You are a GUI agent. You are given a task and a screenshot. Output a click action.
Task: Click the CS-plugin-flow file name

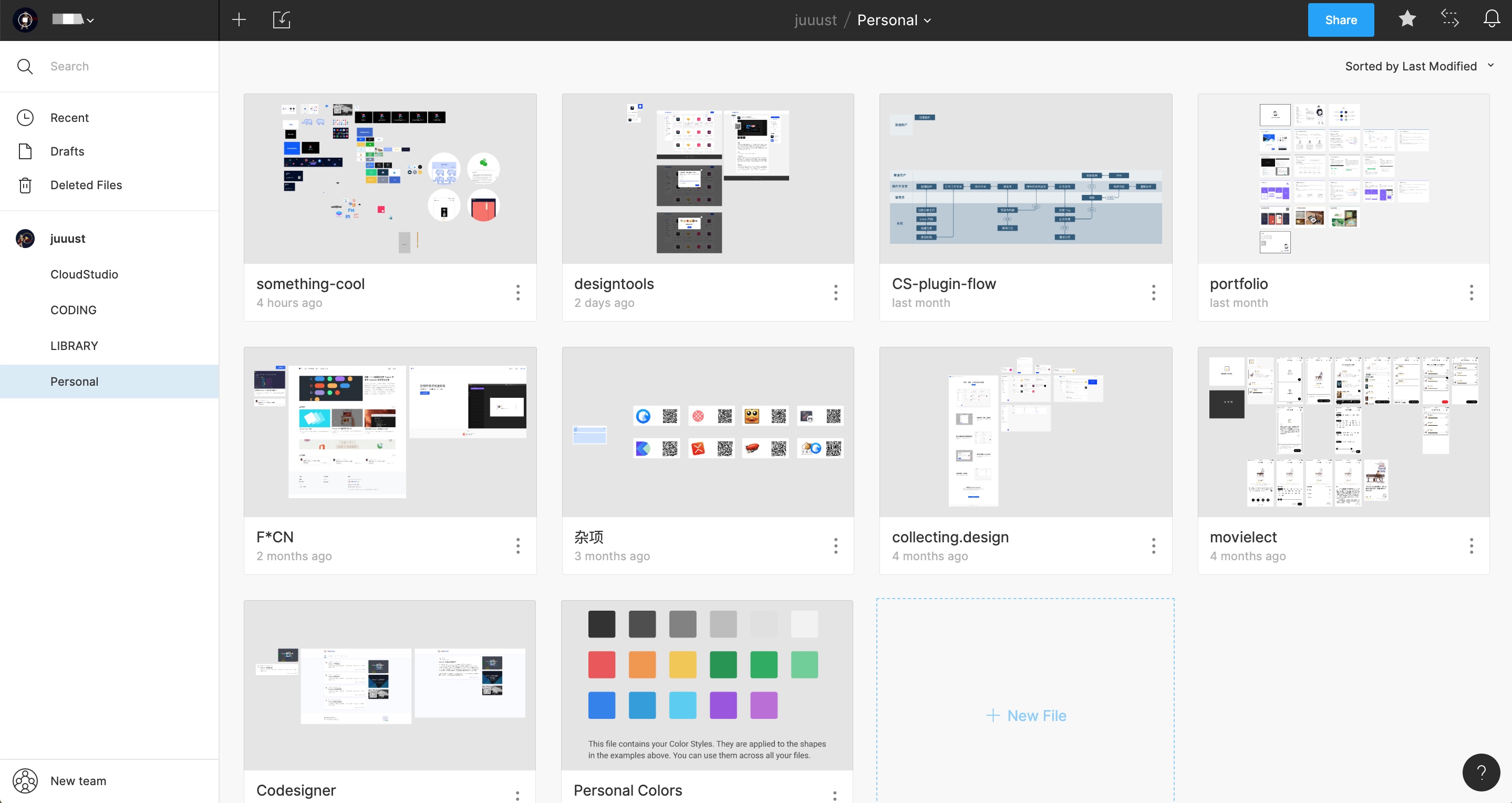[x=944, y=284]
